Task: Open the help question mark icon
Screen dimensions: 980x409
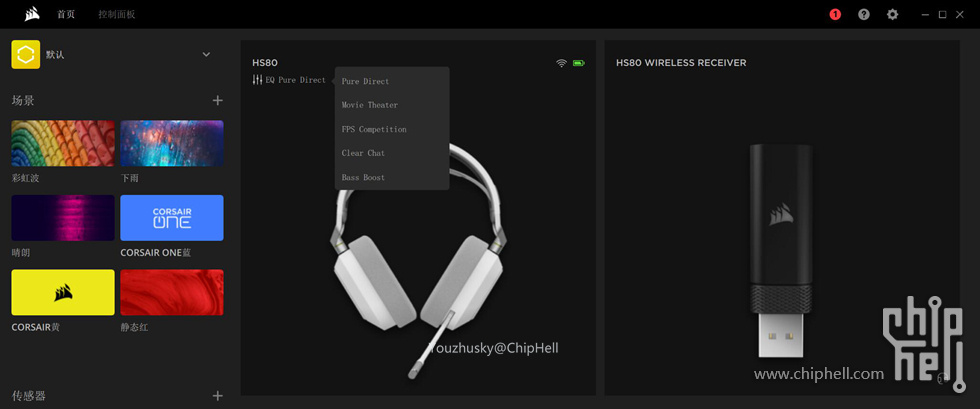Action: point(864,14)
